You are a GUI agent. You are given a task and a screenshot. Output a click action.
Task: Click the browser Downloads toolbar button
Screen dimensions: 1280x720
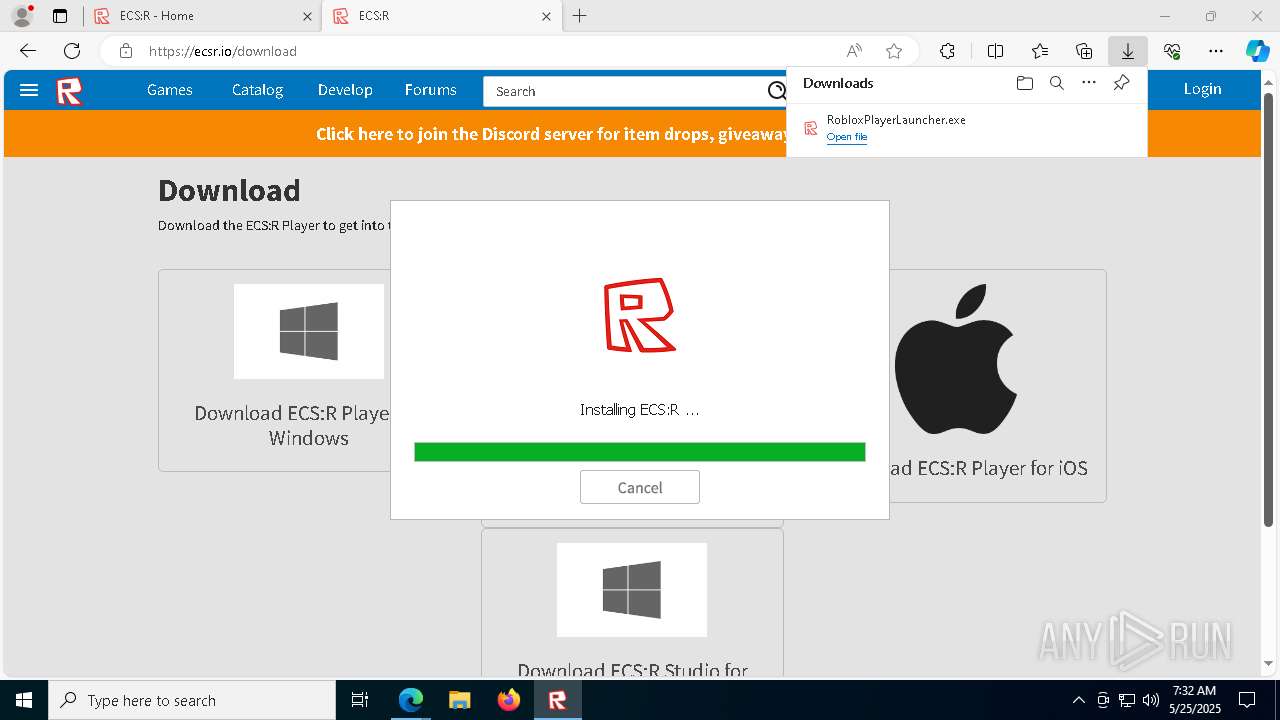point(1127,51)
